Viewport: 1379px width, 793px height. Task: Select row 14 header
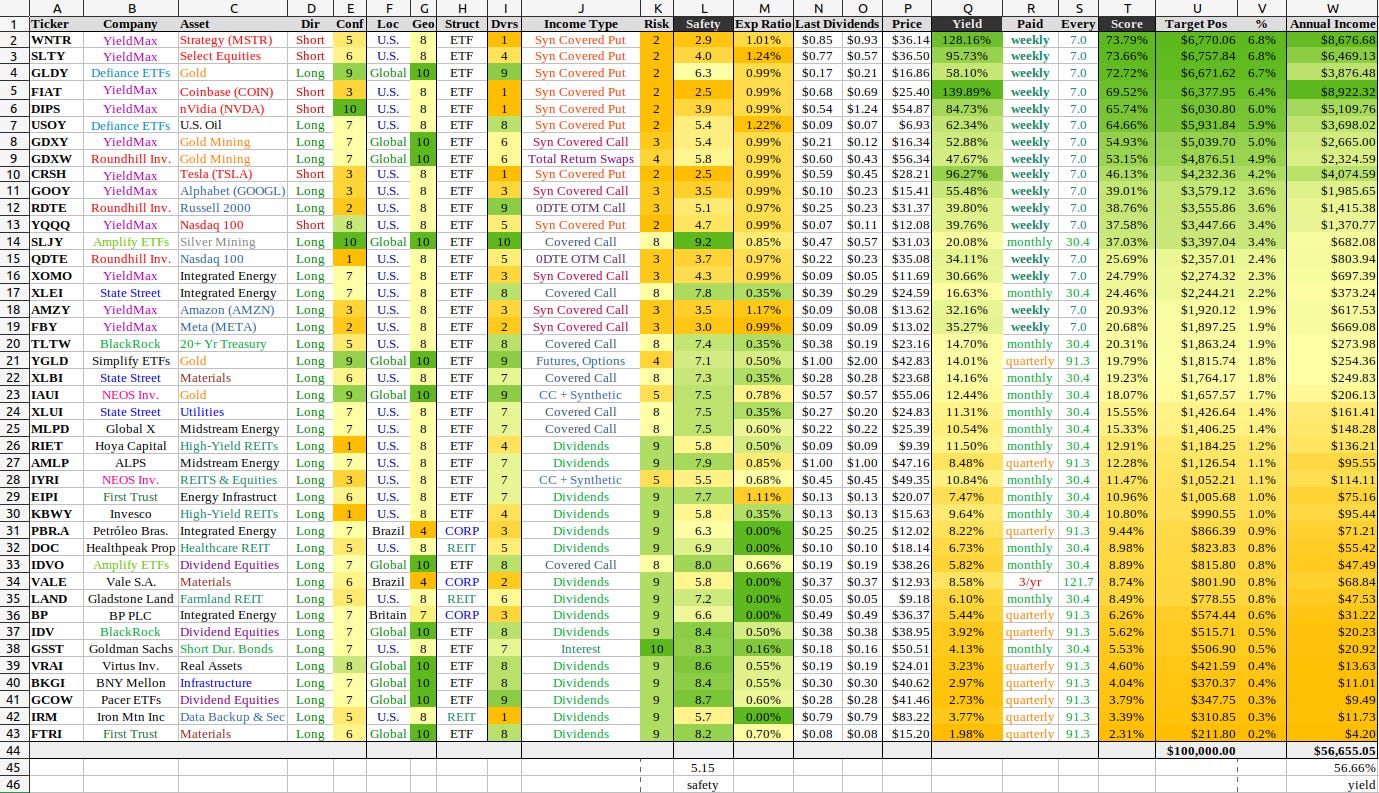pyautogui.click(x=14, y=242)
